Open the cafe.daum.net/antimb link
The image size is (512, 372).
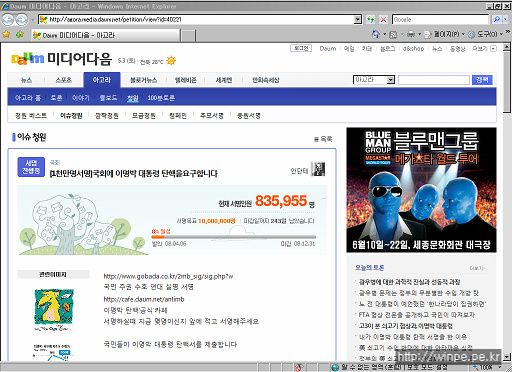[144, 299]
